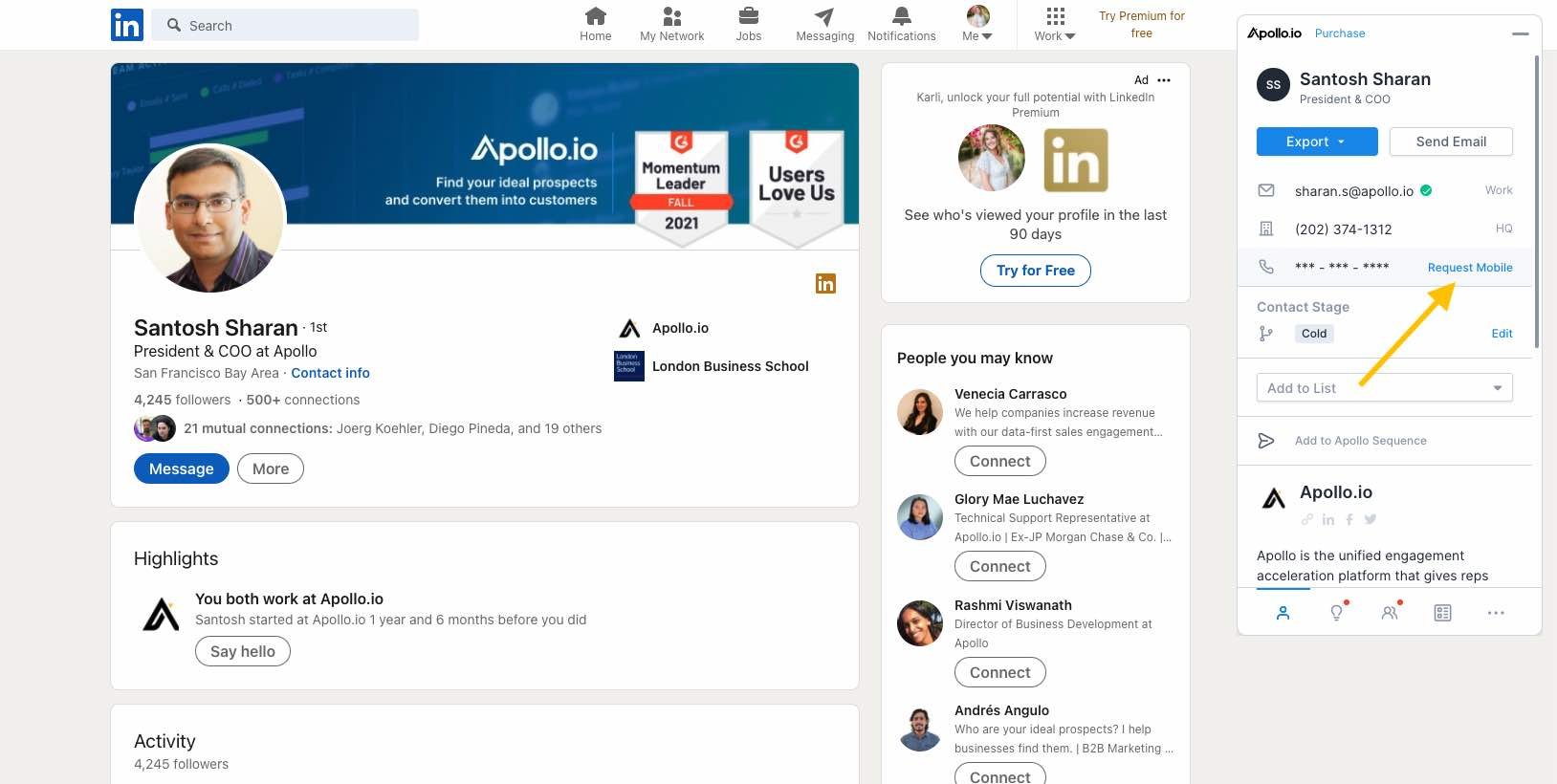The height and width of the screenshot is (784, 1557).
Task: Click the LinkedIn premium badge icon on profile
Action: (825, 283)
